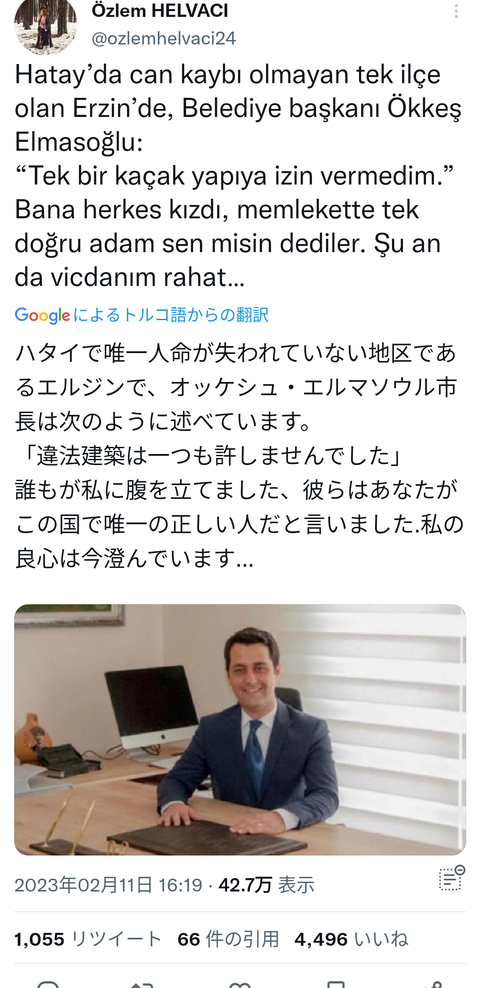Bookmark the tweet with the bookmark icon

336,984
